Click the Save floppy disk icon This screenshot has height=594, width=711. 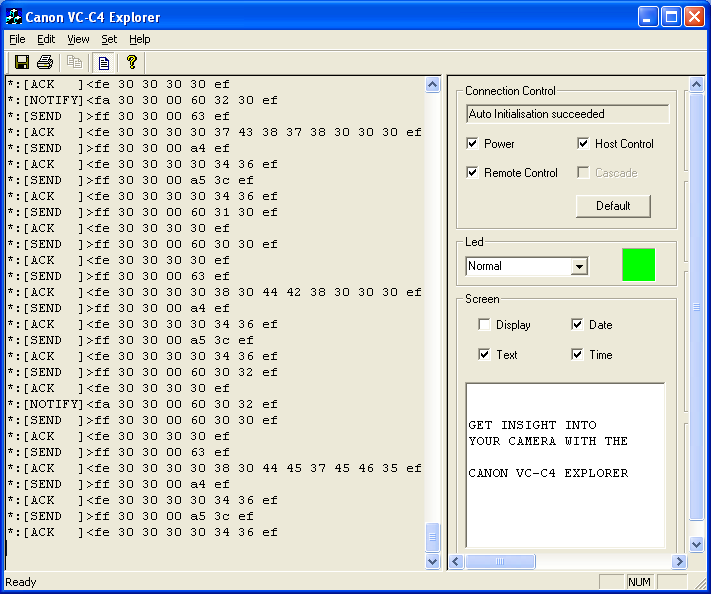22,62
